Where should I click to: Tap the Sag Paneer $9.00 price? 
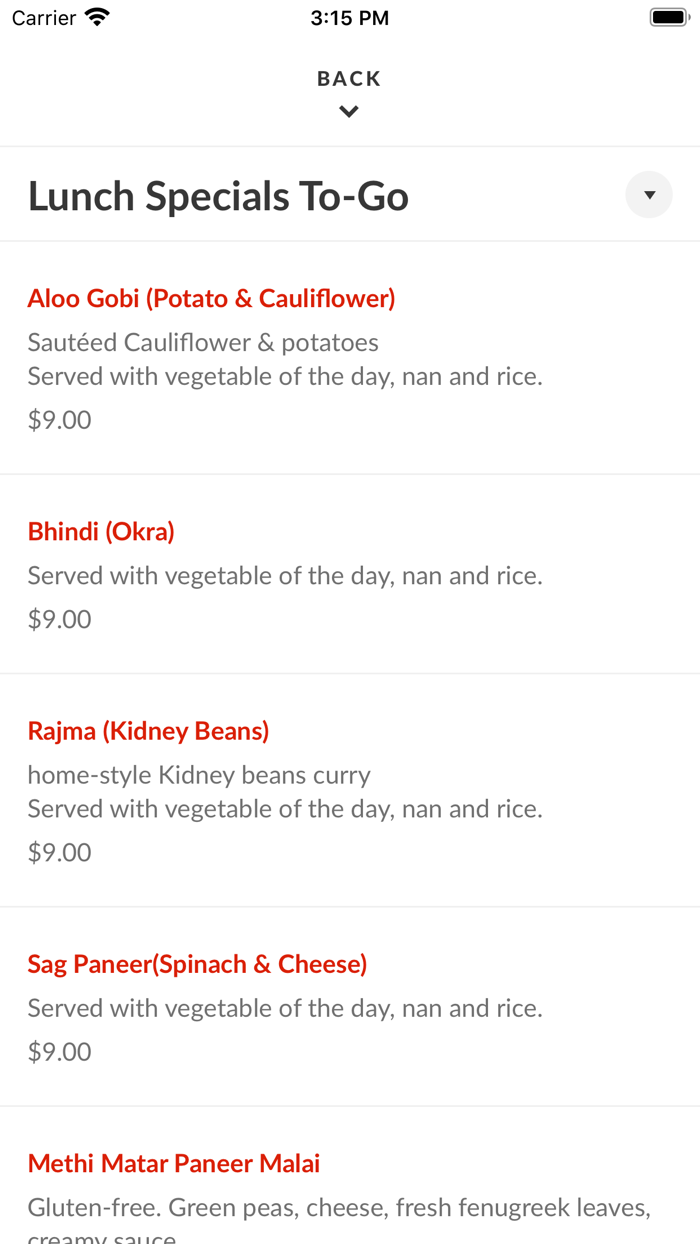click(60, 1052)
